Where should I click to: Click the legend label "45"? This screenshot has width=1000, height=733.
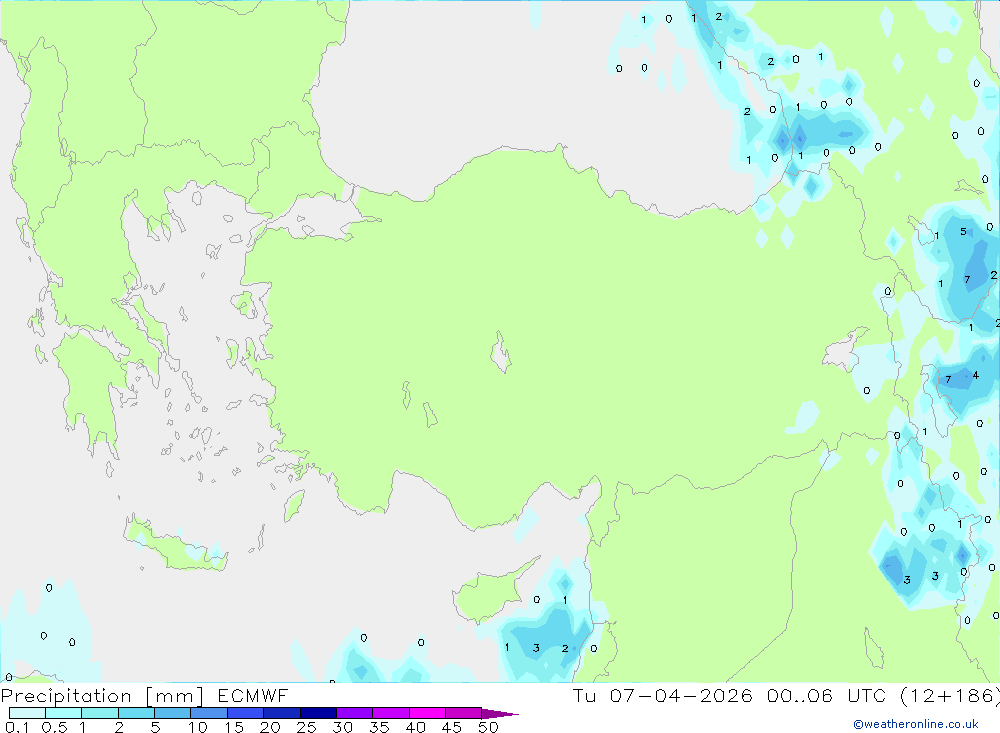(x=452, y=727)
